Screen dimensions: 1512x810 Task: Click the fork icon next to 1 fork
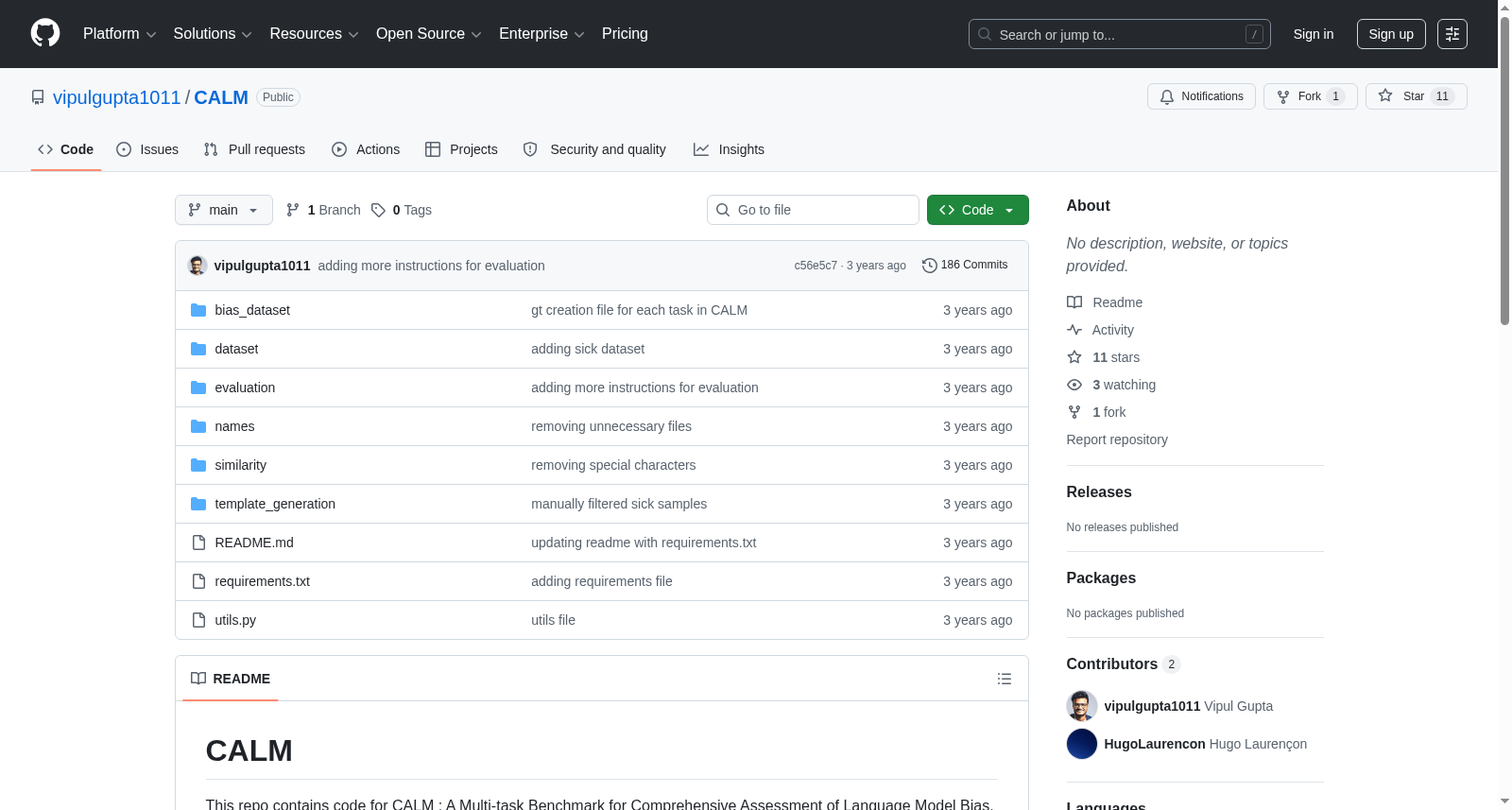1074,412
